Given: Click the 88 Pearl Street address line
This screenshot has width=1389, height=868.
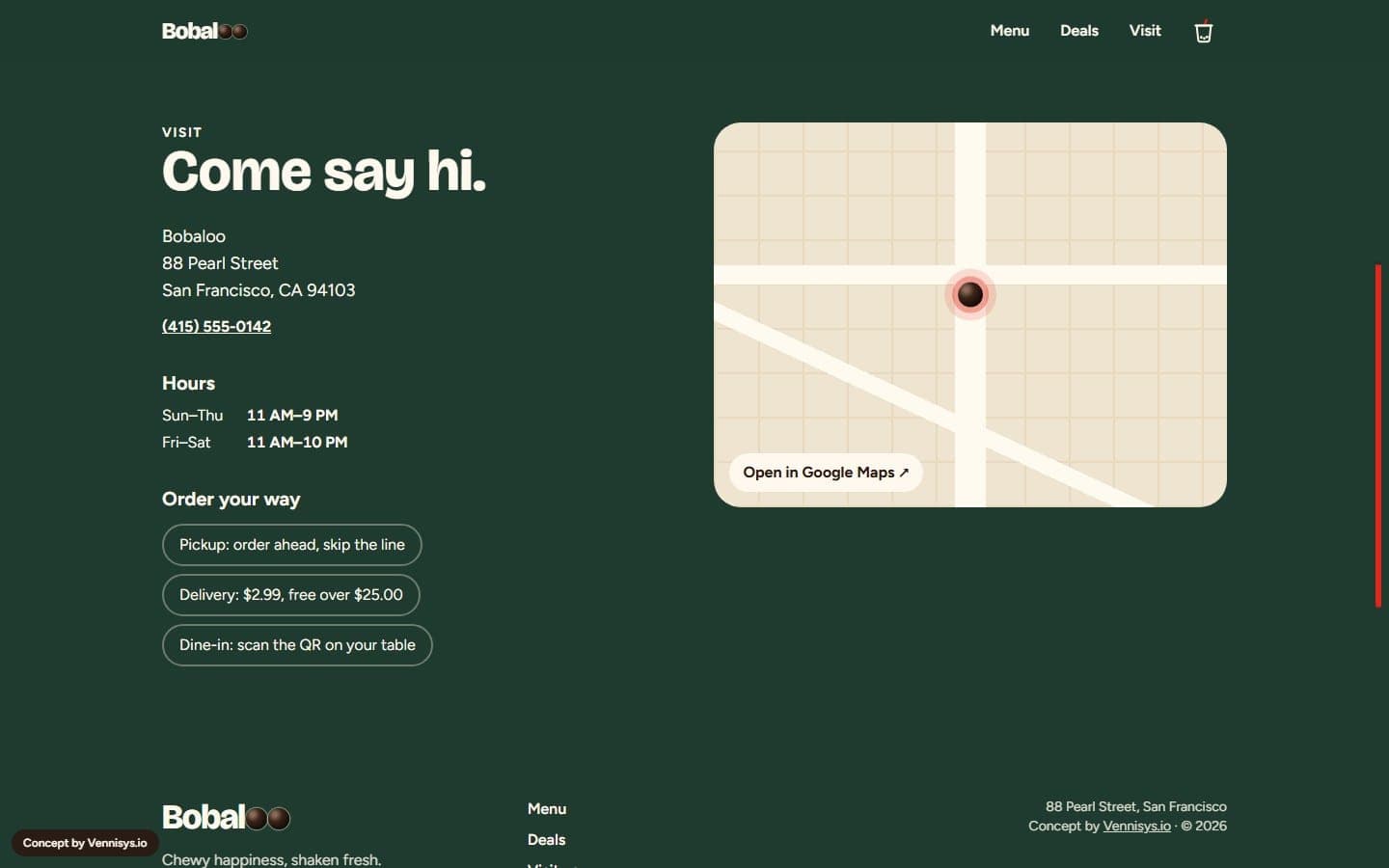Looking at the screenshot, I should 220,263.
